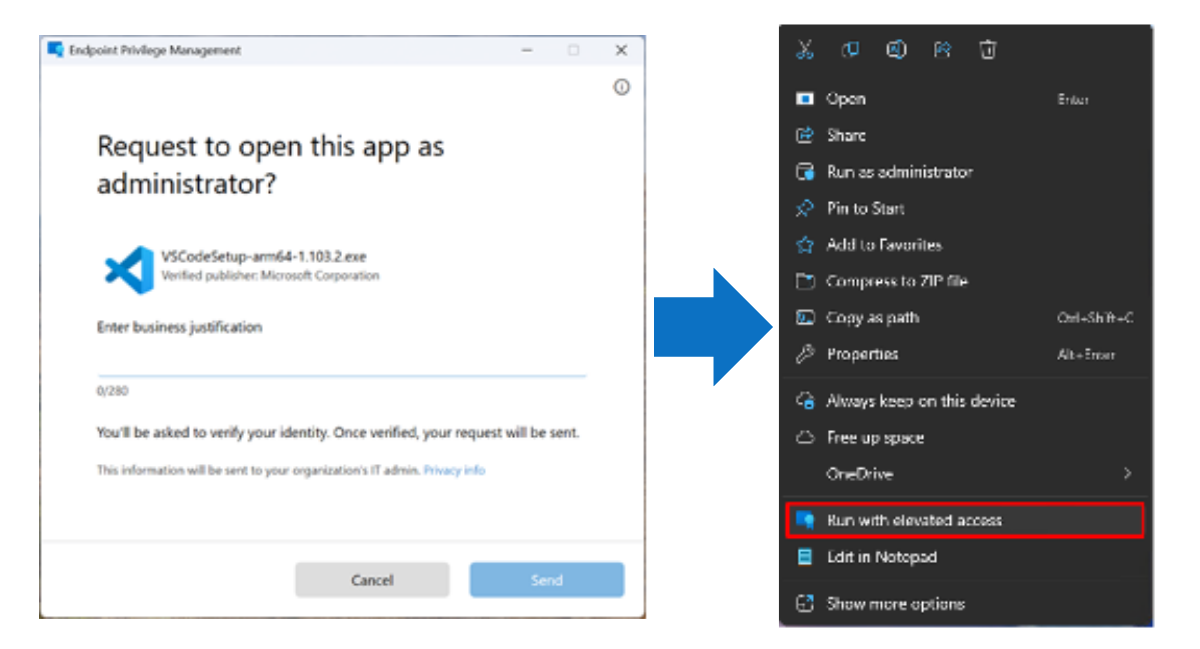Viewport: 1200px width, 649px height.
Task: Click the Cut icon in context menu
Action: click(x=805, y=49)
